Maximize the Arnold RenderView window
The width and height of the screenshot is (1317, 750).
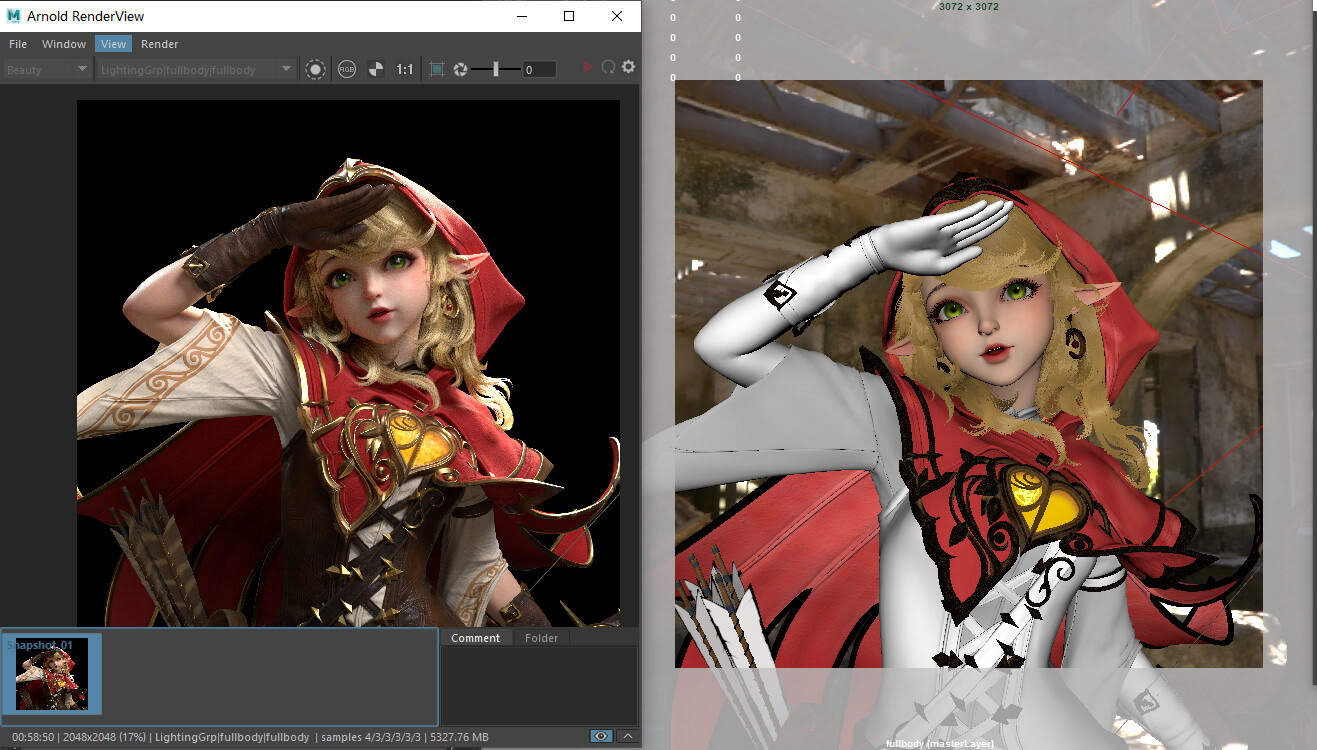[x=569, y=16]
